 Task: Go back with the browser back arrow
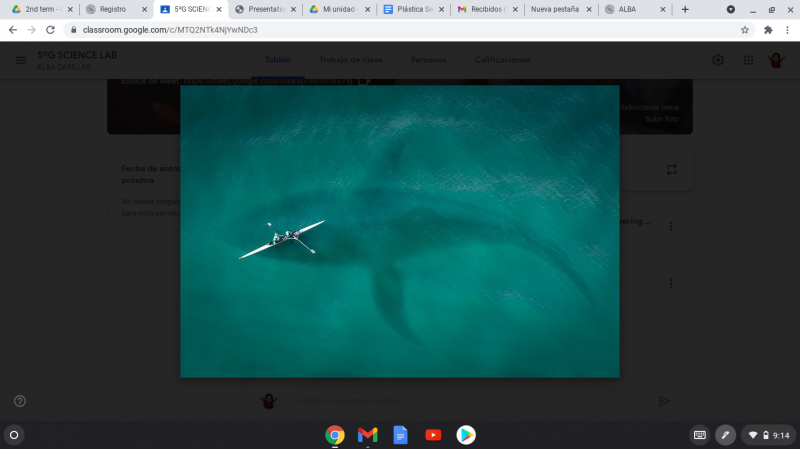(13, 30)
